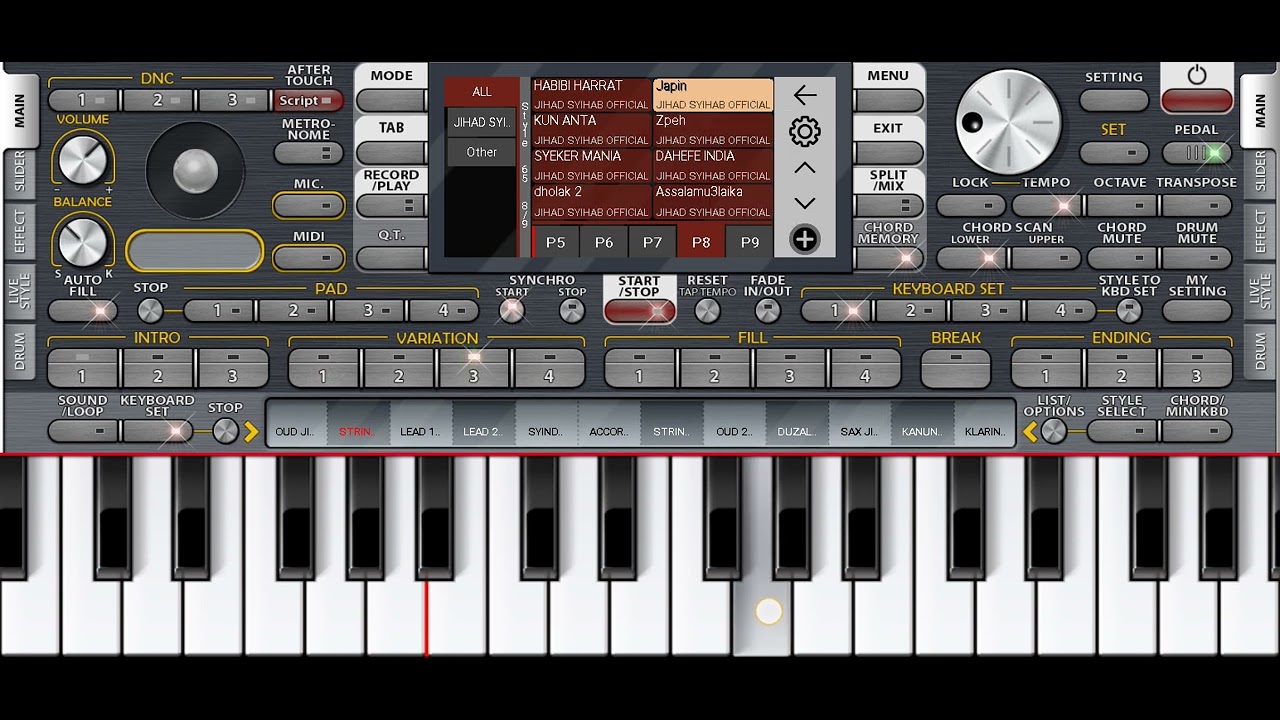Viewport: 1280px width, 720px height.
Task: Tap the power button icon
Action: point(1197,76)
